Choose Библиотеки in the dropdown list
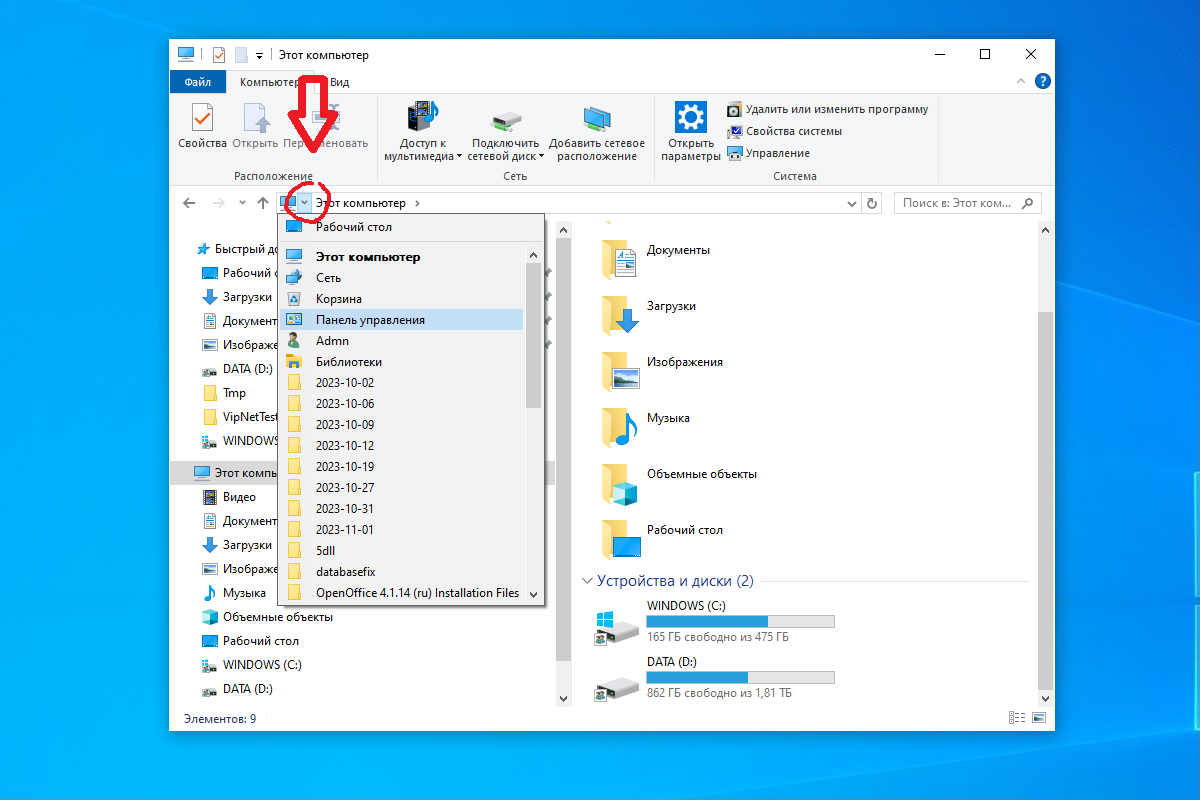The image size is (1200, 800). click(403, 362)
